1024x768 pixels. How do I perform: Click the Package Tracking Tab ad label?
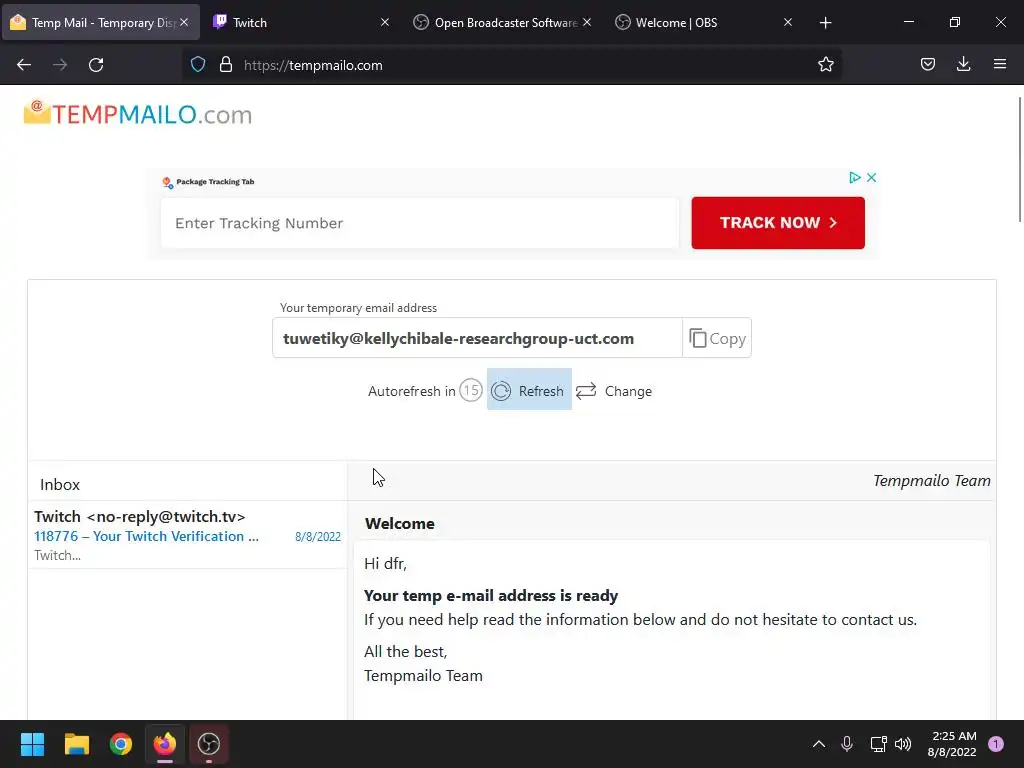pos(208,182)
